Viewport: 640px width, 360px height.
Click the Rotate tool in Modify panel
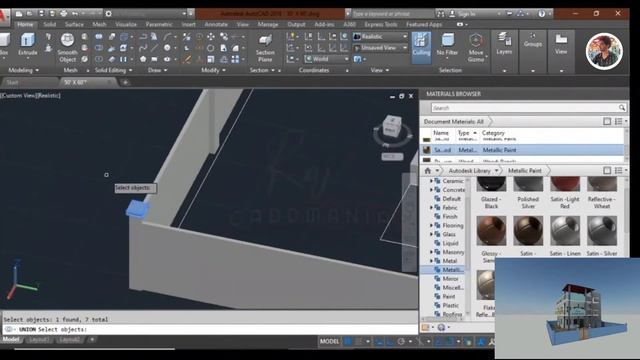click(211, 48)
